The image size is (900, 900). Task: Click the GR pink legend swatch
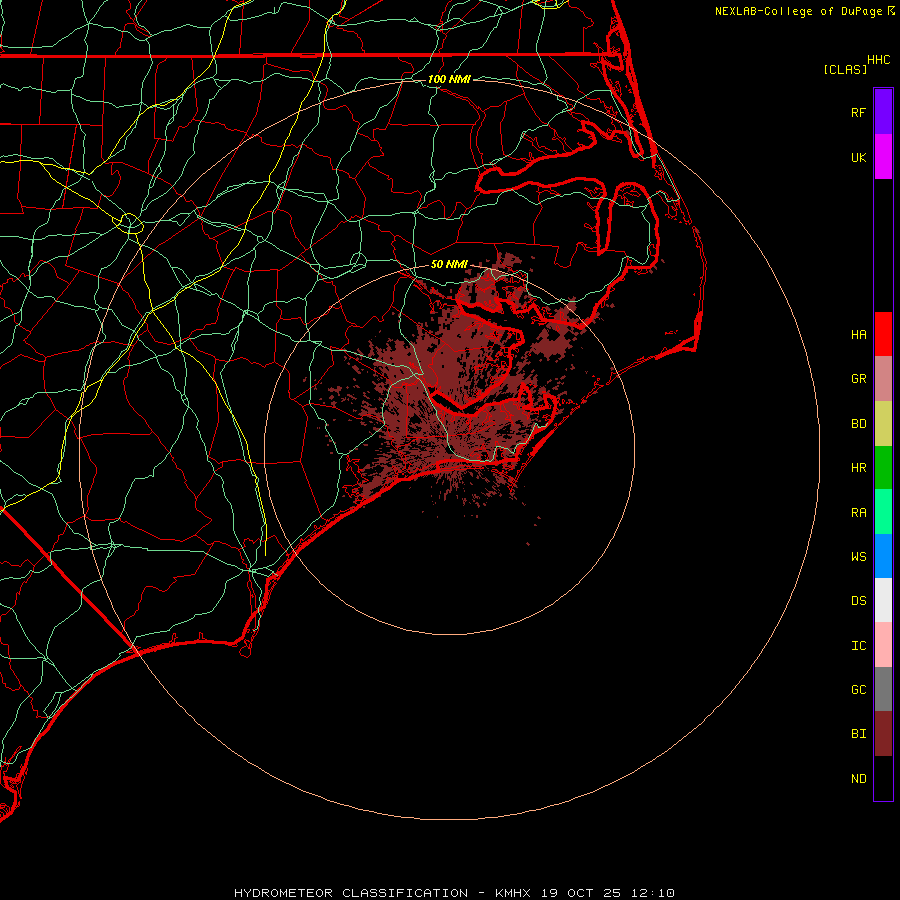[x=883, y=379]
